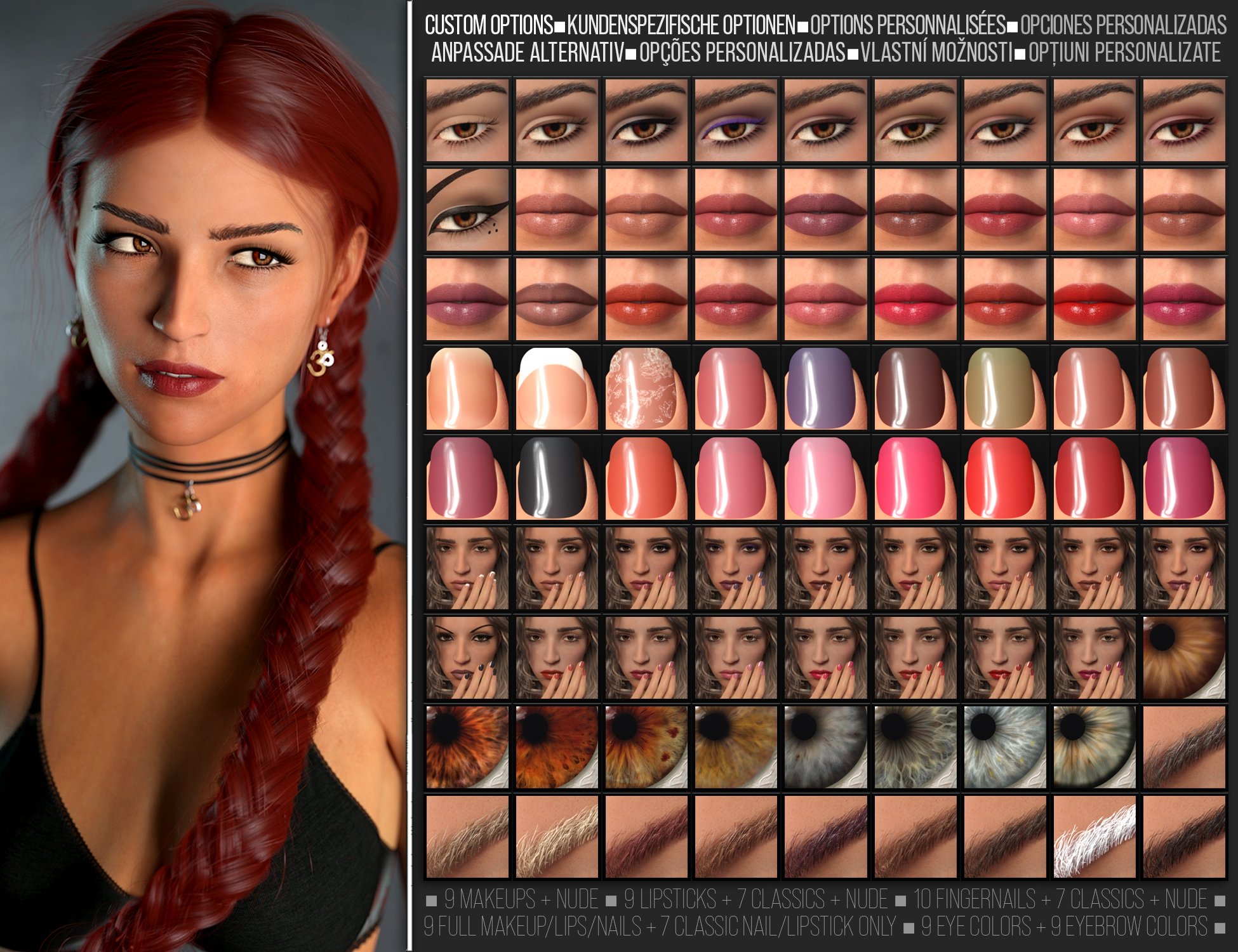Select the pale baby pink fingernail swatch

pyautogui.click(x=825, y=478)
